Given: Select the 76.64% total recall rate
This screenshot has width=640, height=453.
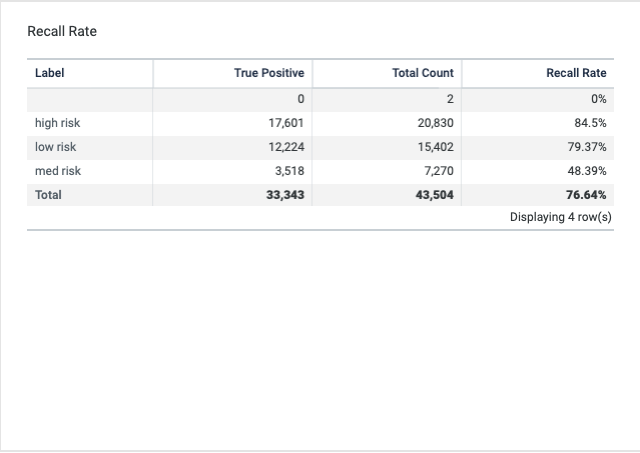Looking at the screenshot, I should 586,195.
